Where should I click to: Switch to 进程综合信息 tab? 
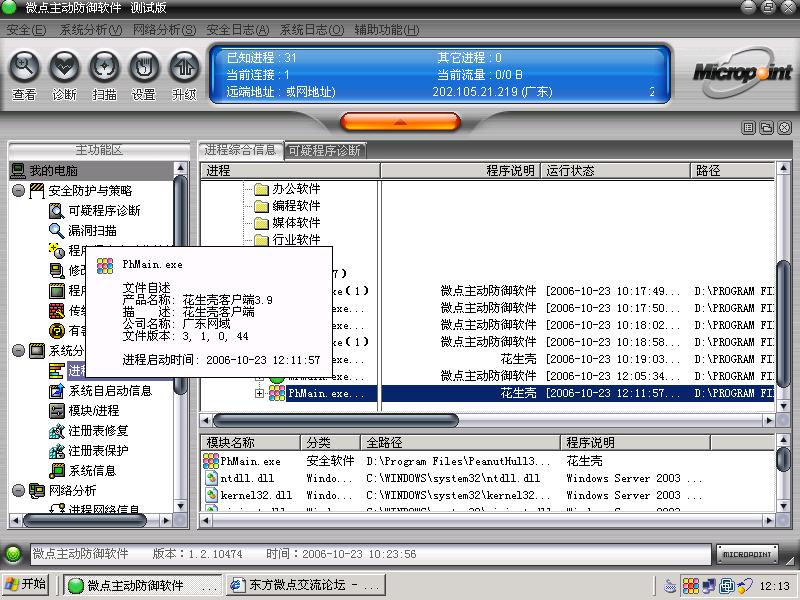coord(240,150)
